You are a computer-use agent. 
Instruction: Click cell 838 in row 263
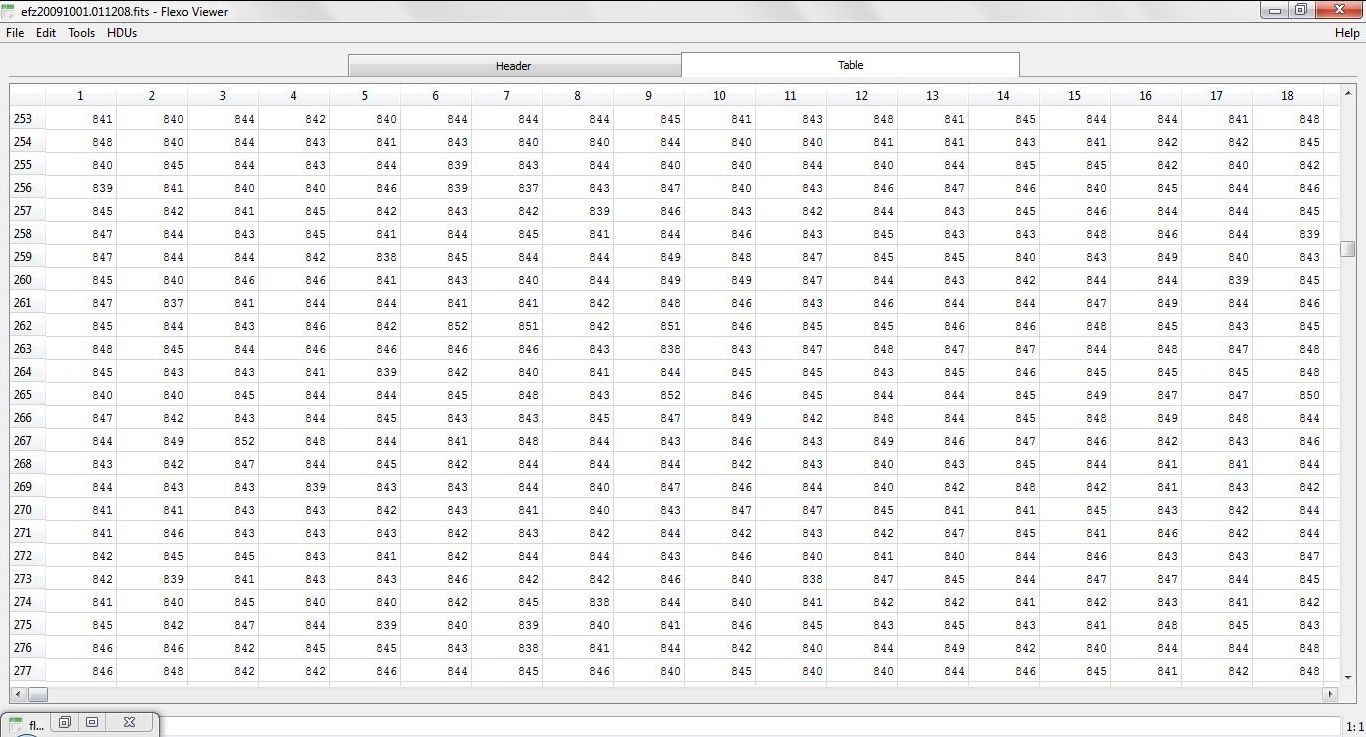click(x=649, y=349)
